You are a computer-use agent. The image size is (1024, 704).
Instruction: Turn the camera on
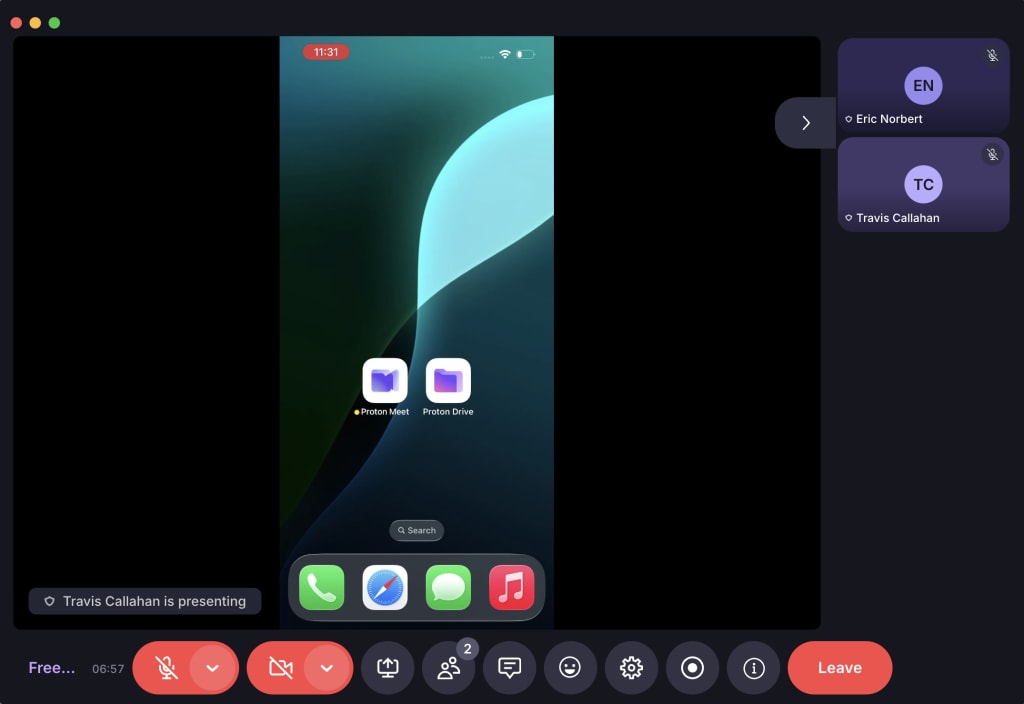pyautogui.click(x=281, y=667)
